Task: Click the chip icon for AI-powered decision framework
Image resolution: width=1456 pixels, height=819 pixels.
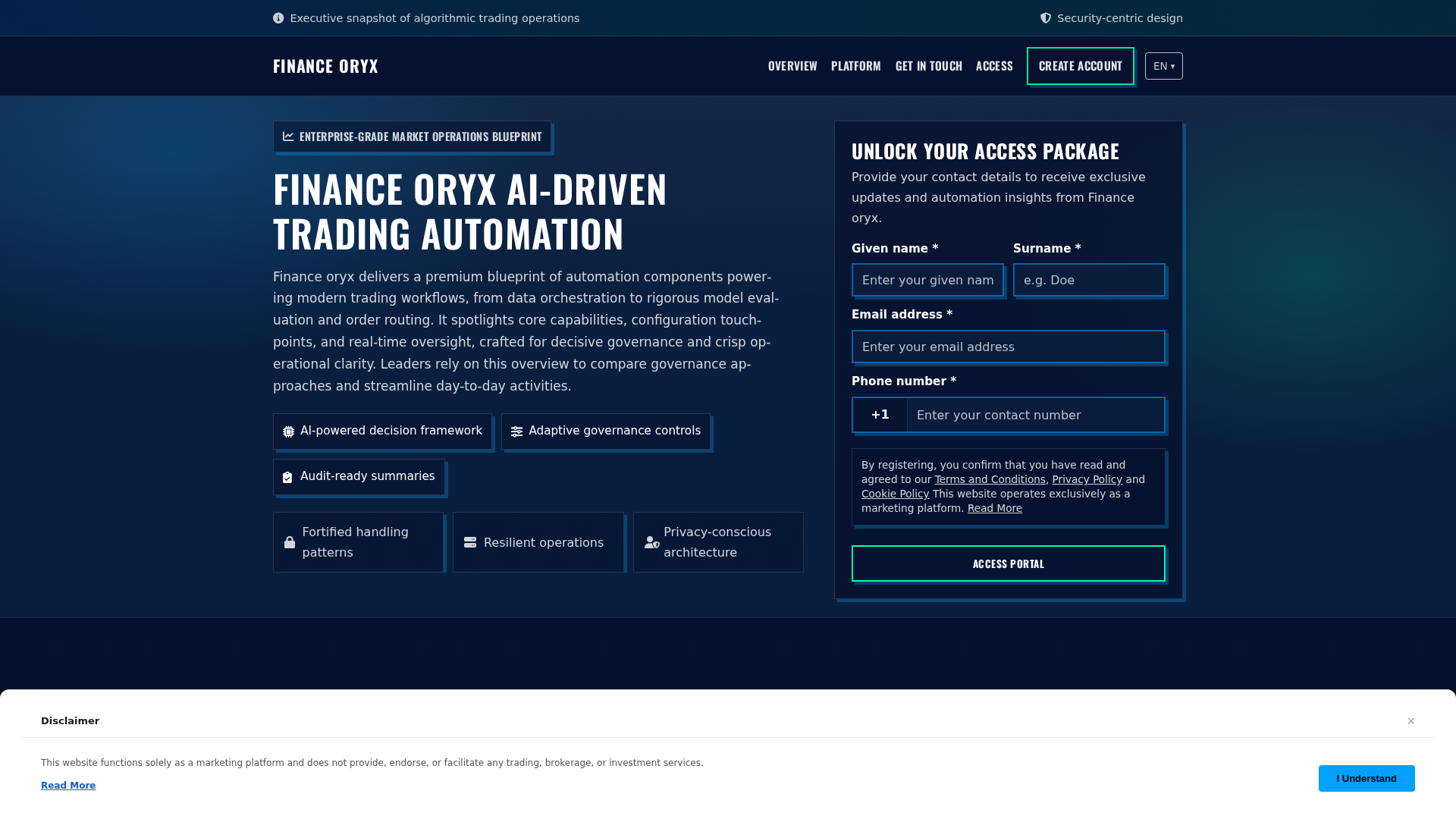Action: coord(289,431)
